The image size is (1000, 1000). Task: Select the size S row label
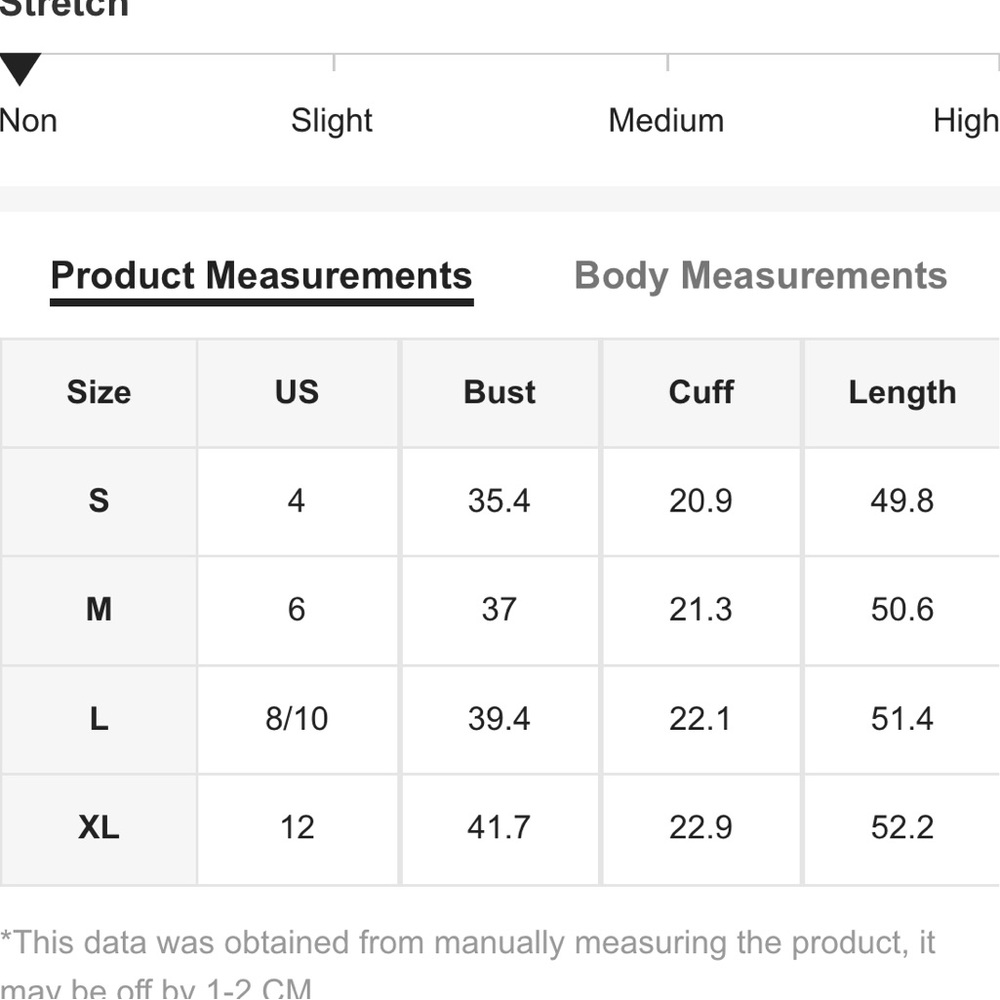[x=99, y=500]
